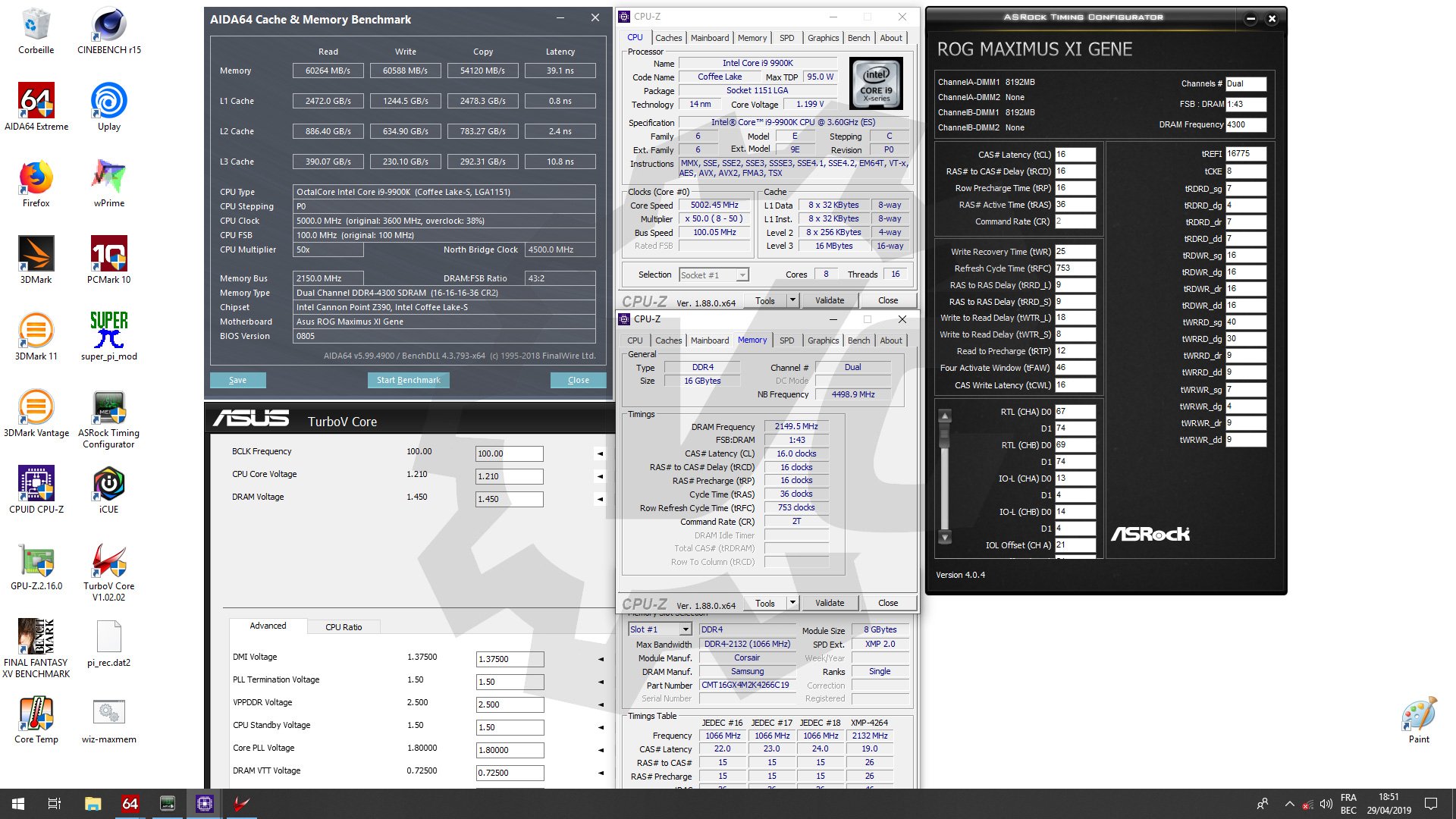Open AIDA64 Extreme desktop icon

tap(36, 107)
